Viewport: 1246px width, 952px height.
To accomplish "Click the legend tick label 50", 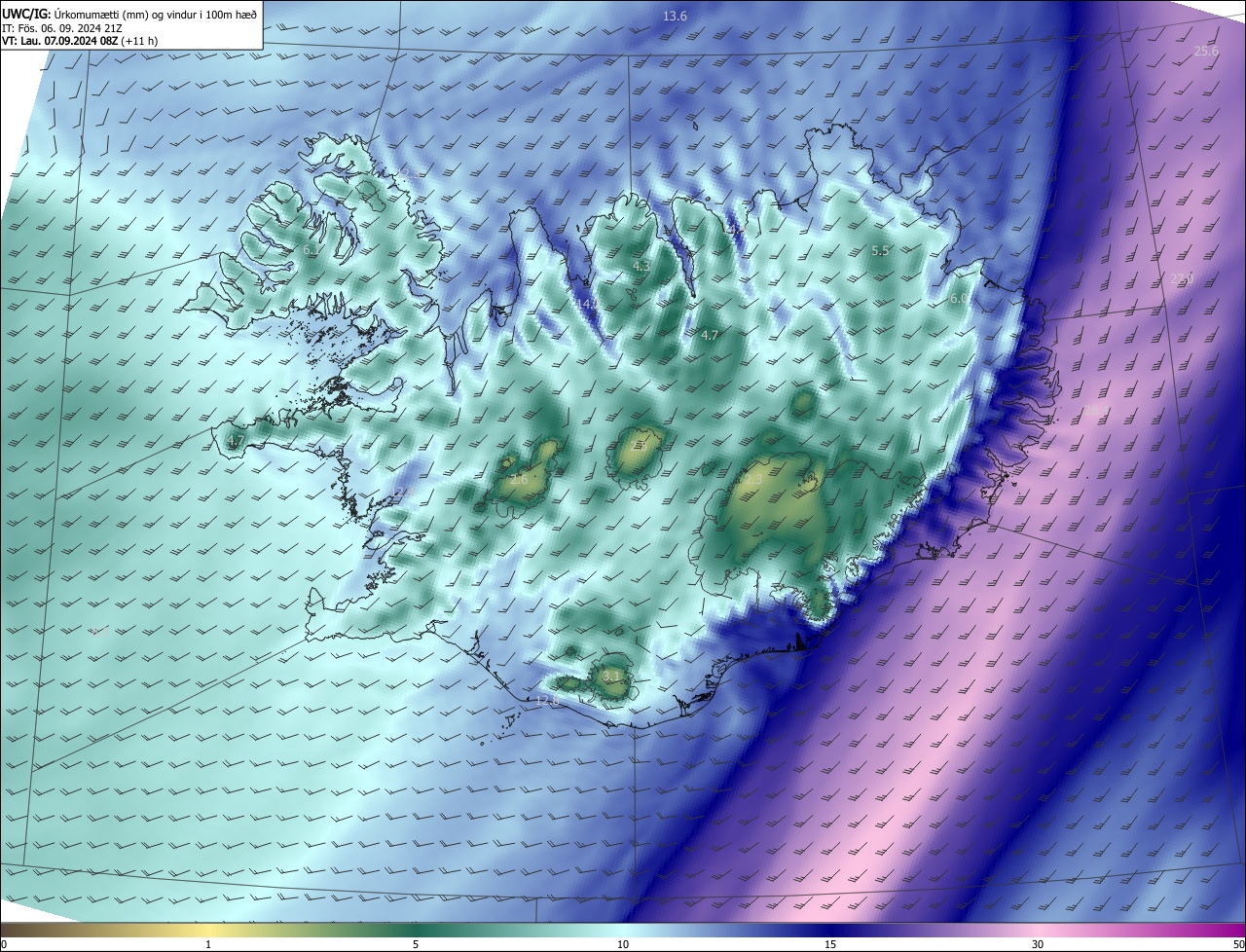I will (1238, 944).
